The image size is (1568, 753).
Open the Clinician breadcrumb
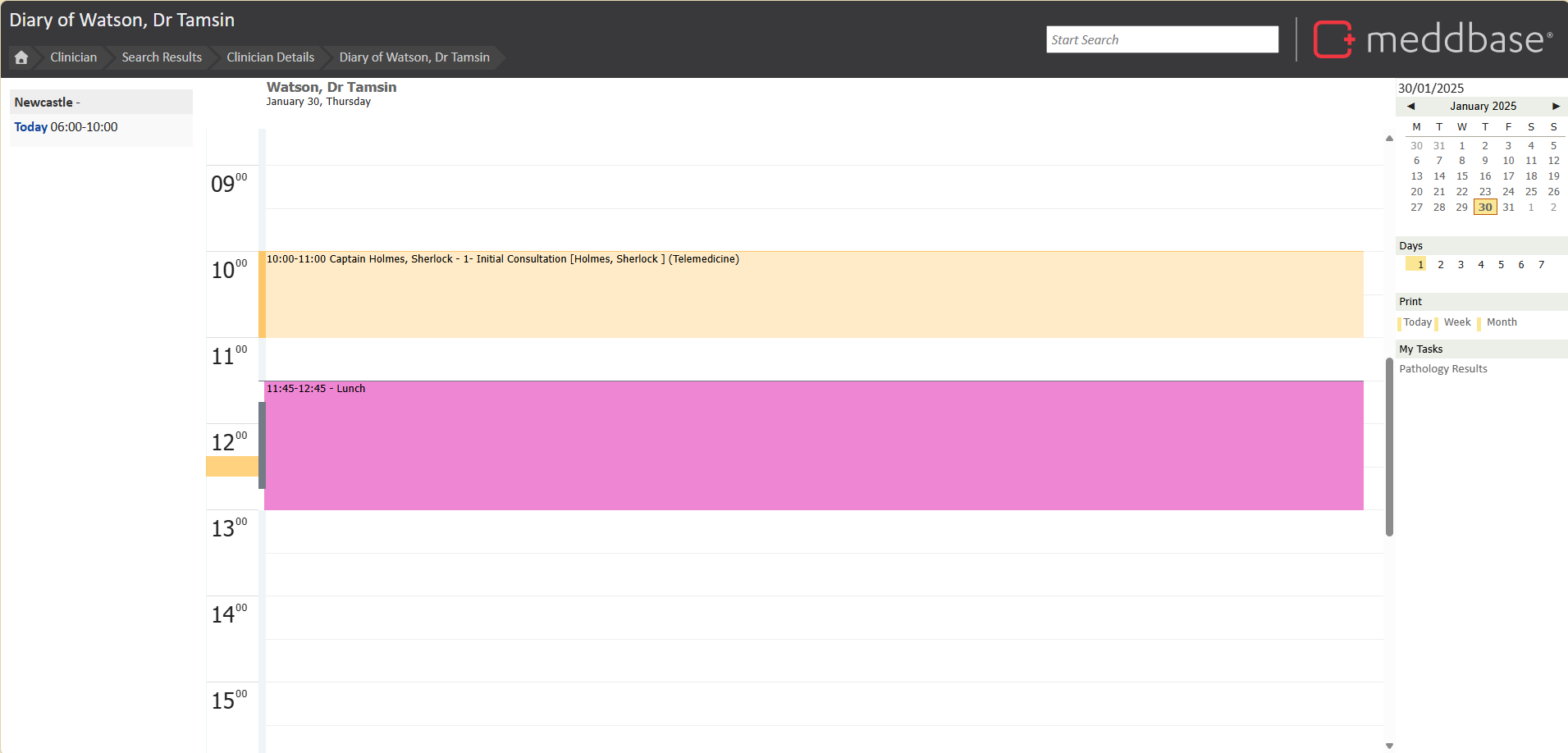(73, 57)
